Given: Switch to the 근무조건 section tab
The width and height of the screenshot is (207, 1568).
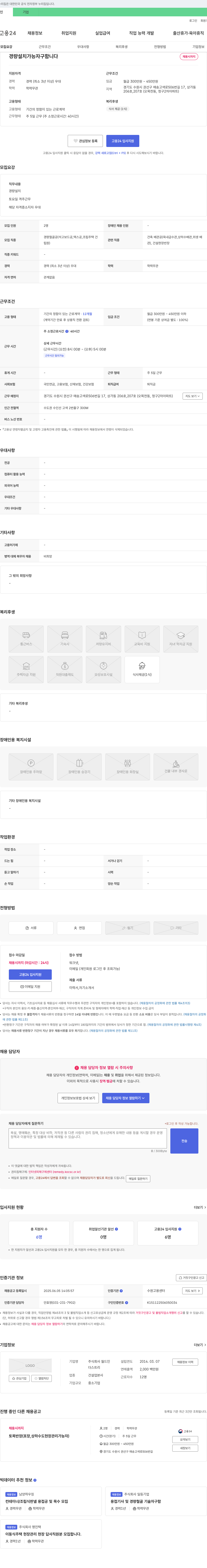Looking at the screenshot, I should point(45,47).
